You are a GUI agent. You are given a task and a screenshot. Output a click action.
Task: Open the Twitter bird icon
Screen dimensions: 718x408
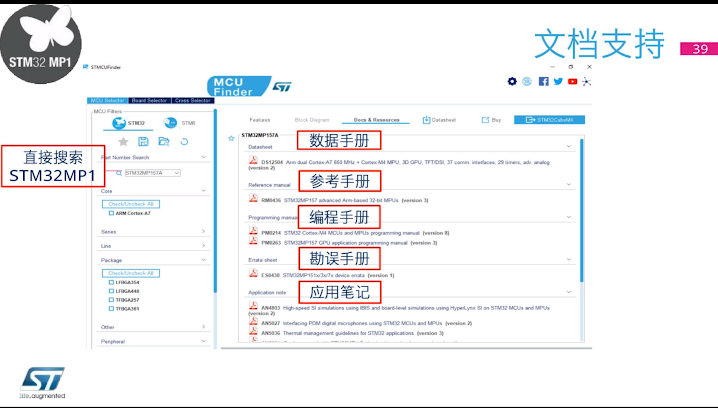(x=558, y=82)
